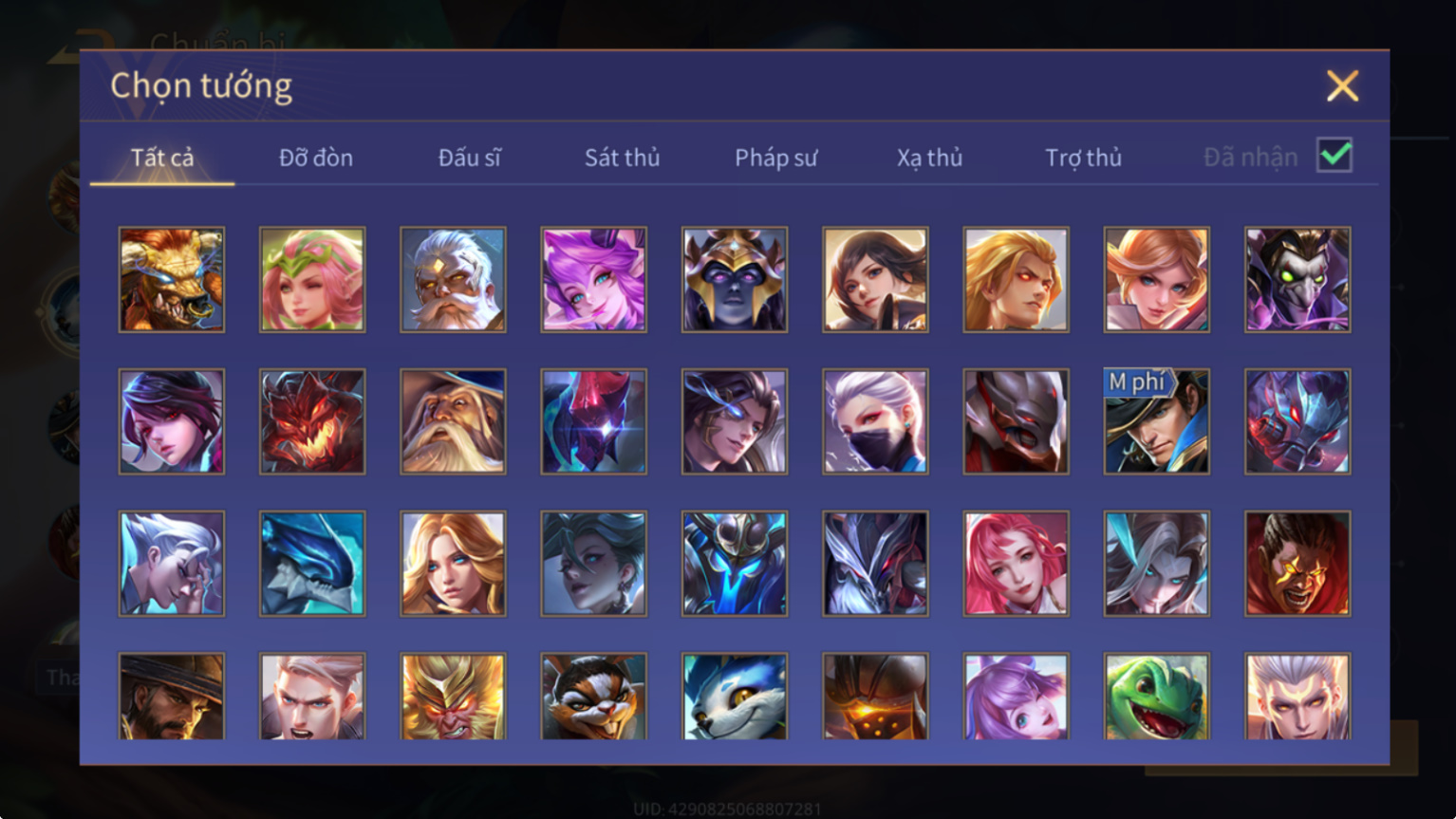The width and height of the screenshot is (1456, 819).
Task: Close the Chọn tướng dialog
Action: click(1342, 86)
